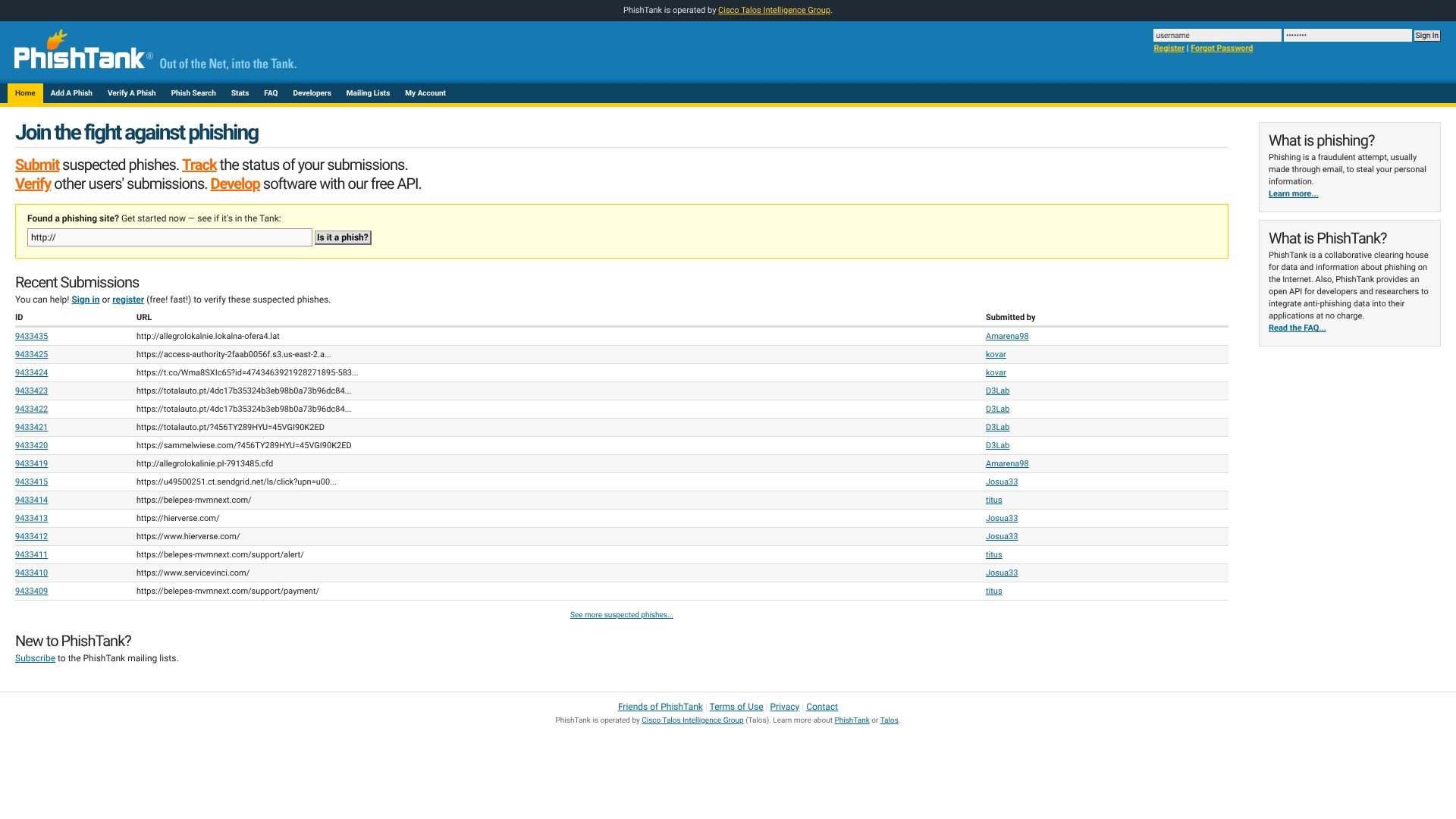1456x819 pixels.
Task: View the Stats page
Action: pos(240,93)
